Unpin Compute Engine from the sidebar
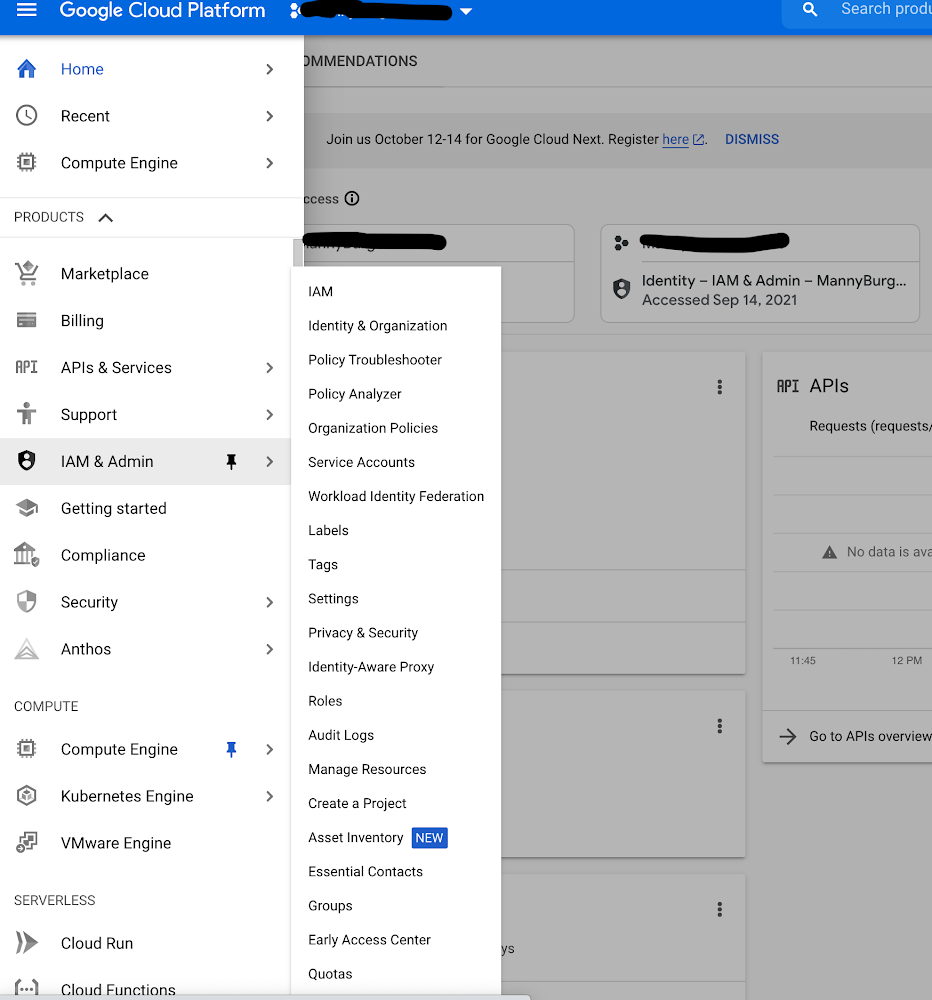 click(x=231, y=748)
